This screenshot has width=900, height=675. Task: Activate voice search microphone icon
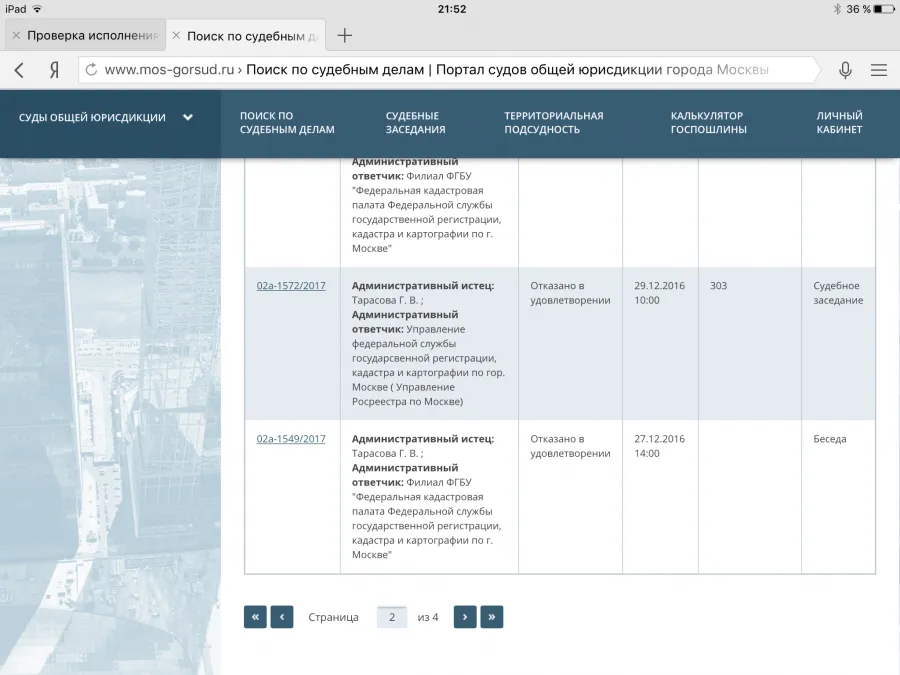pos(845,70)
